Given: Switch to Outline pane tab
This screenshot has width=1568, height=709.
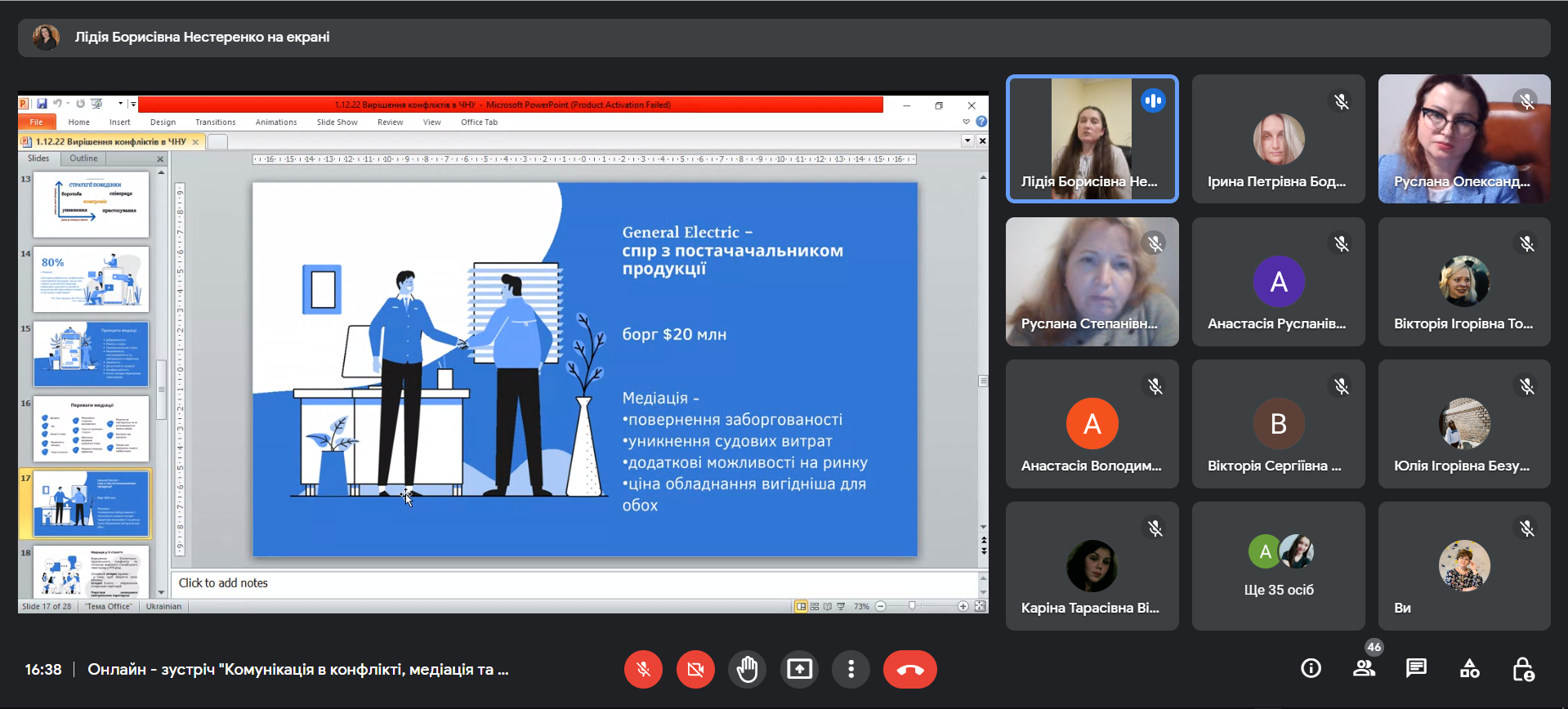Looking at the screenshot, I should [83, 158].
